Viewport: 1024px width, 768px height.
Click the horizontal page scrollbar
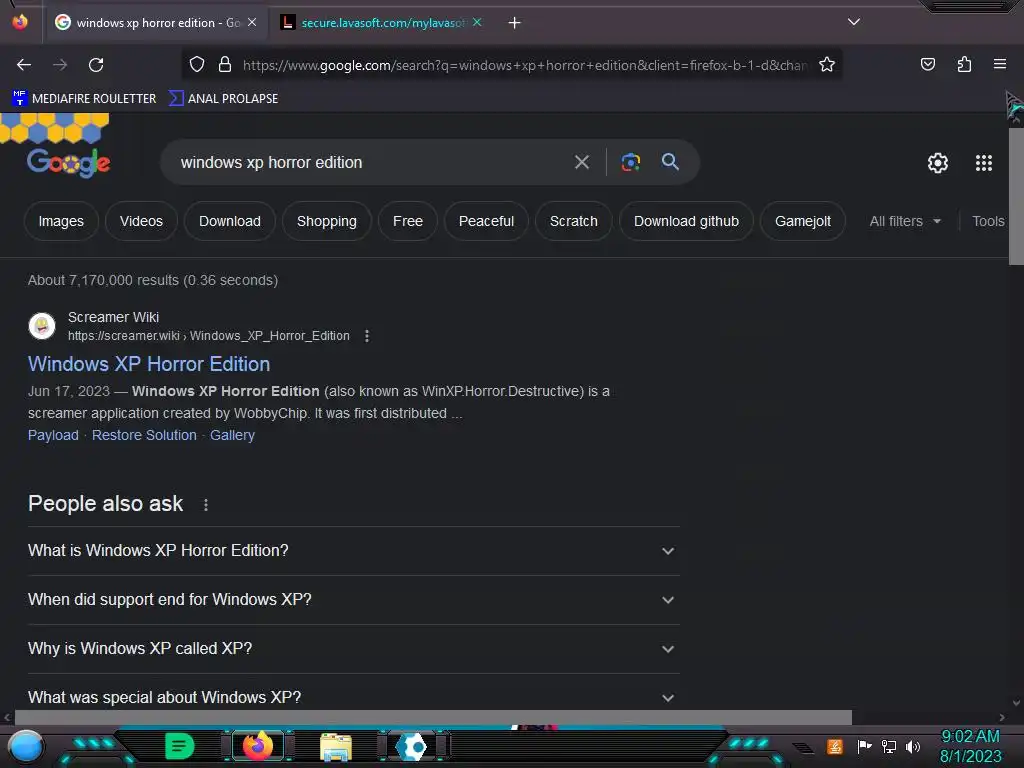pos(433,717)
